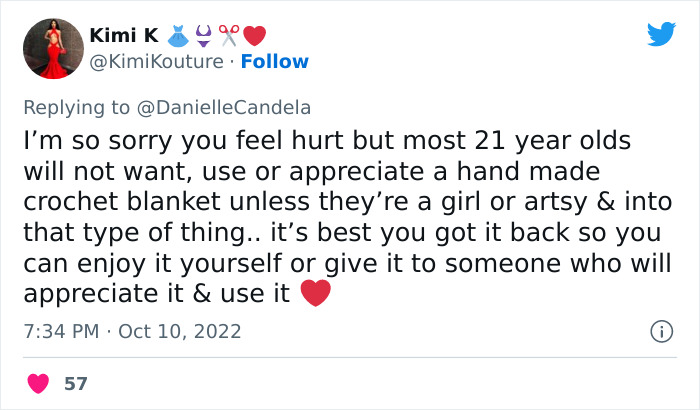The width and height of the screenshot is (700, 410).
Task: Click the red heart emoji beside the scissors
Action: pyautogui.click(x=255, y=36)
